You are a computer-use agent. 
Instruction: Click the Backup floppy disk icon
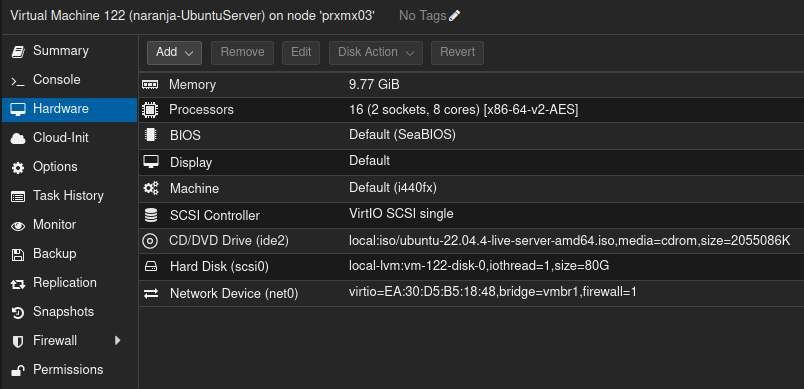coord(18,255)
